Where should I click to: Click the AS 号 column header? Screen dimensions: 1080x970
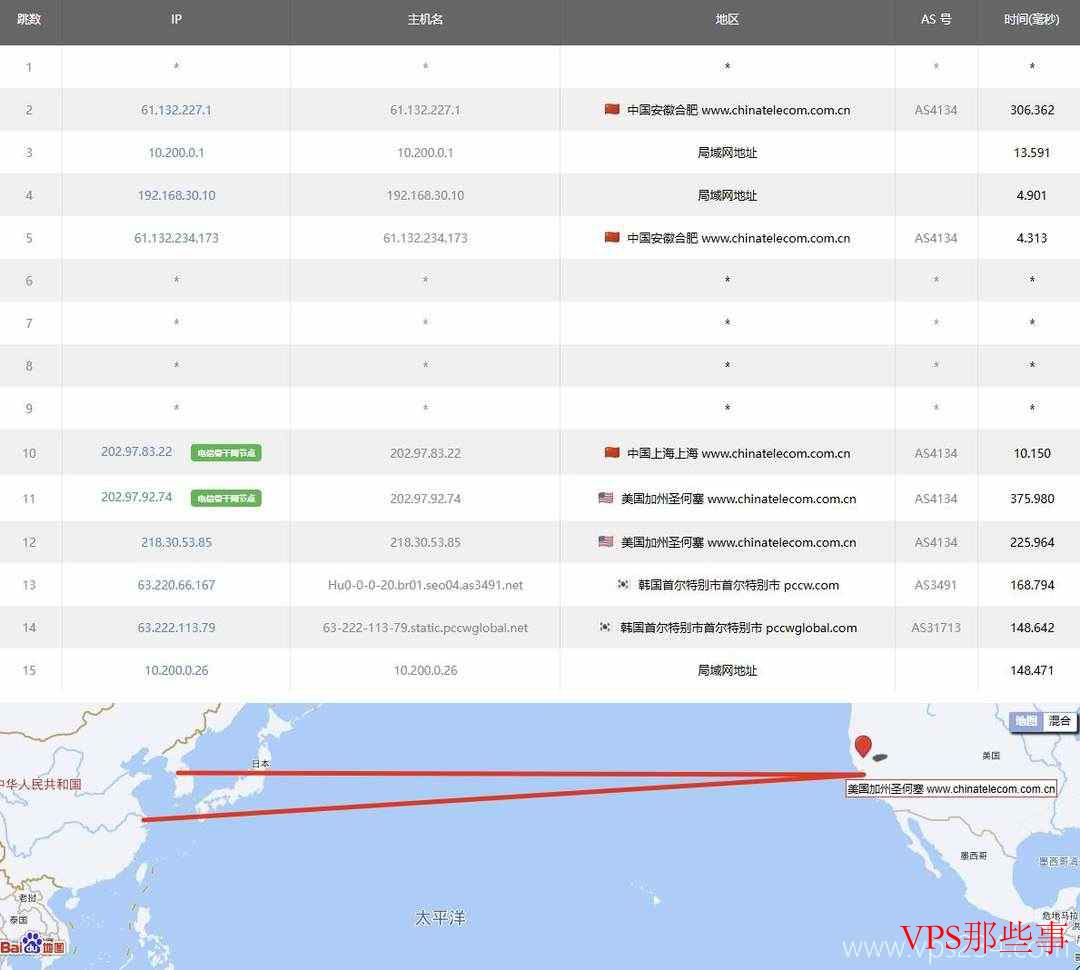point(936,19)
